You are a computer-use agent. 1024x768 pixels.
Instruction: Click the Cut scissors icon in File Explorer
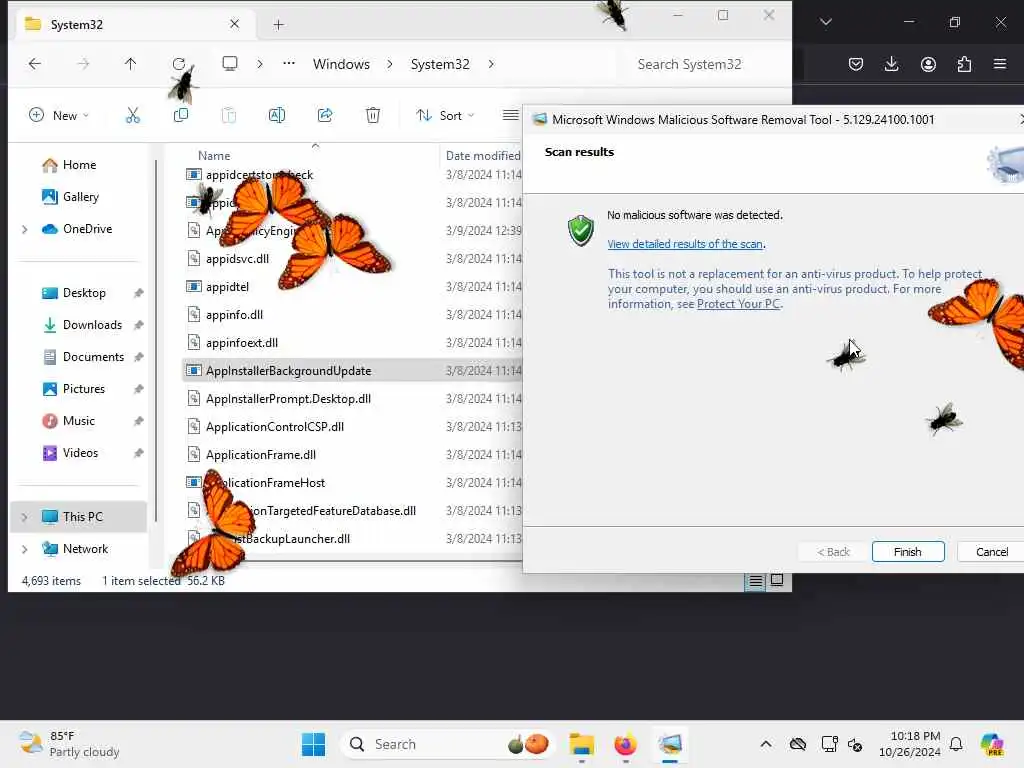click(x=133, y=116)
